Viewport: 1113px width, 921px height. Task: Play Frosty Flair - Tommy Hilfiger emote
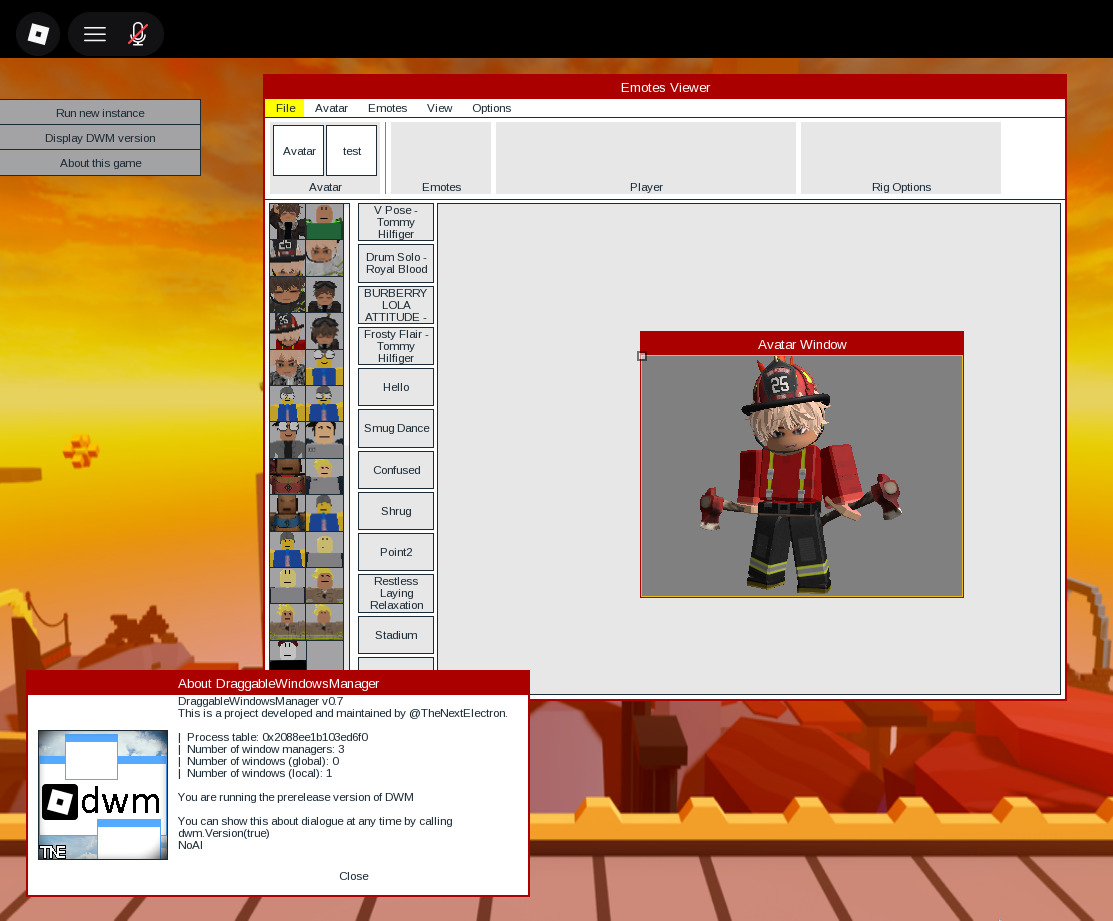tap(396, 346)
